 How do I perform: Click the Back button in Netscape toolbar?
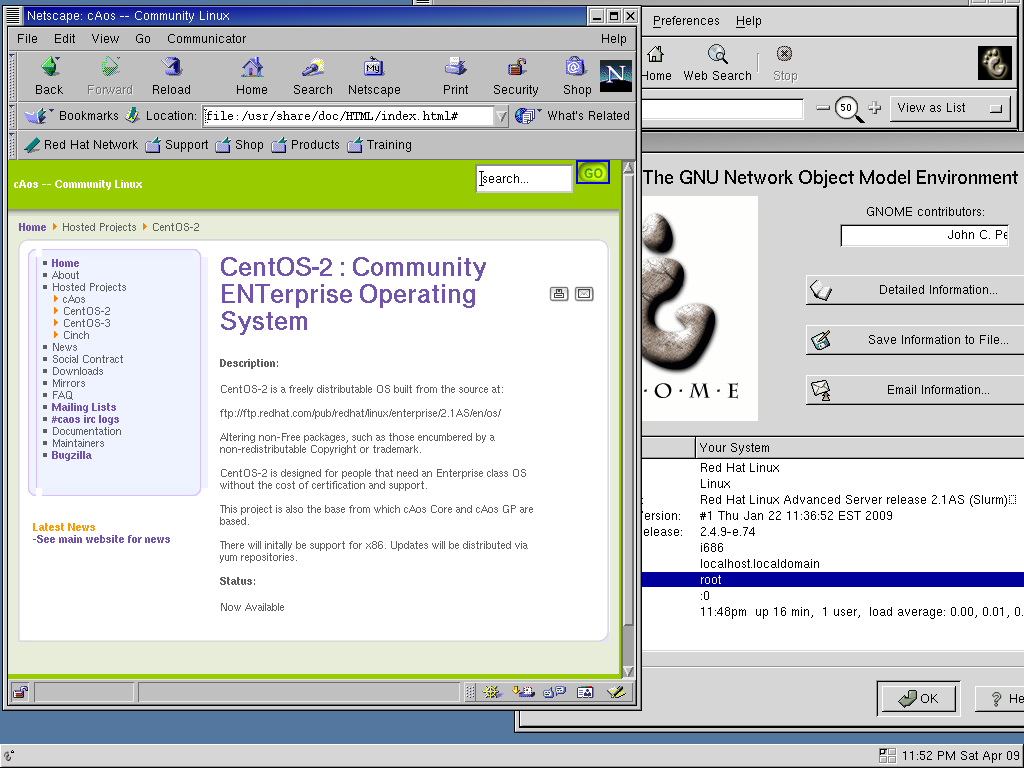(x=49, y=76)
